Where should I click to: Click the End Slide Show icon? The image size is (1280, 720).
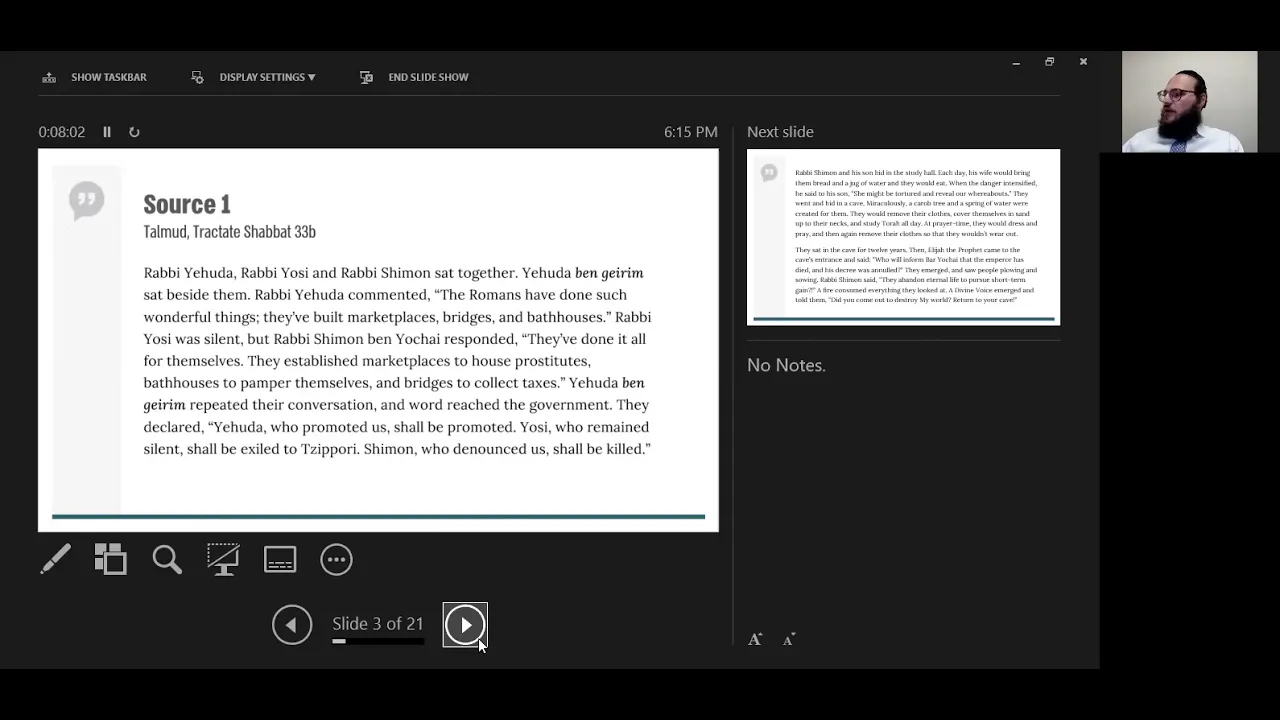[366, 77]
